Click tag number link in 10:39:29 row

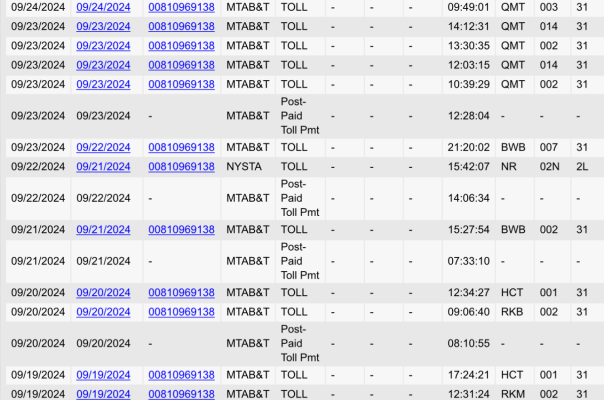pyautogui.click(x=181, y=85)
